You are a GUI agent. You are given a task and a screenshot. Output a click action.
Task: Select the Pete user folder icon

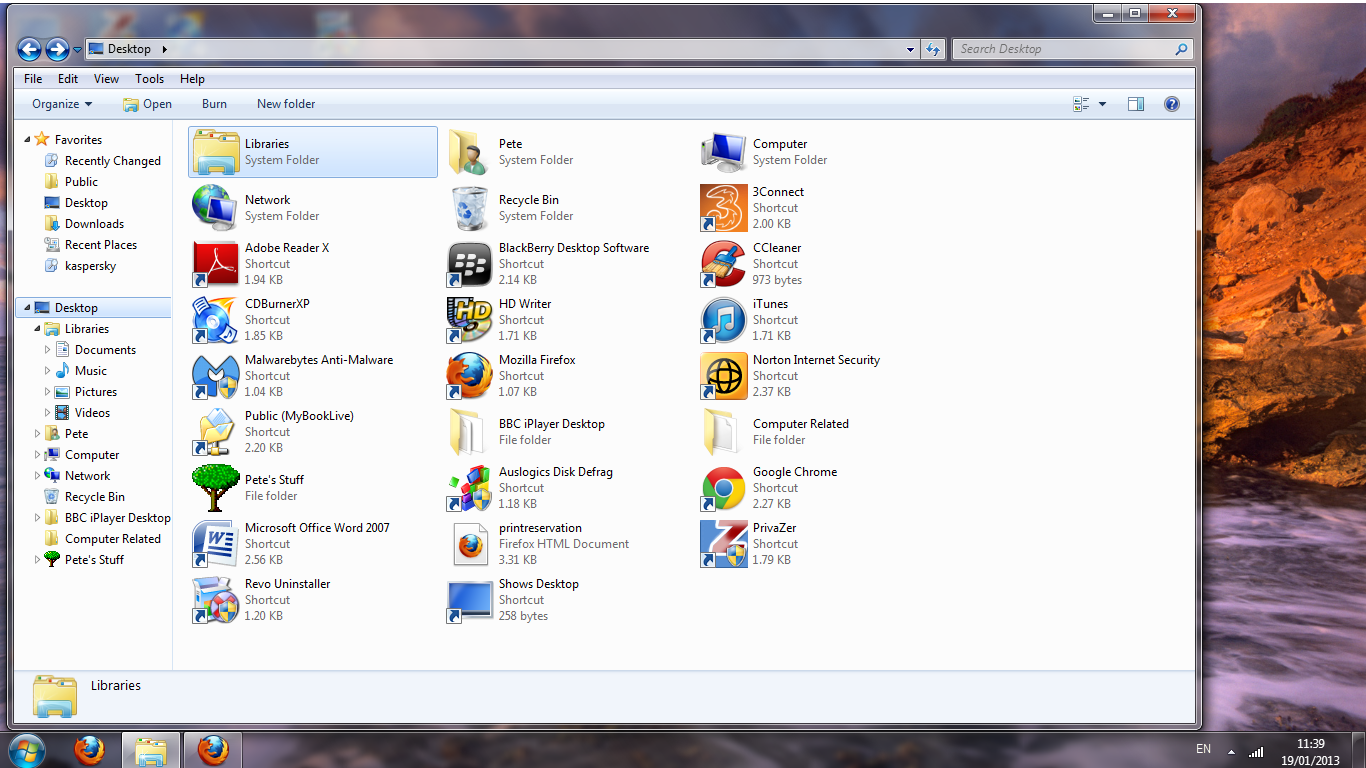[x=469, y=152]
